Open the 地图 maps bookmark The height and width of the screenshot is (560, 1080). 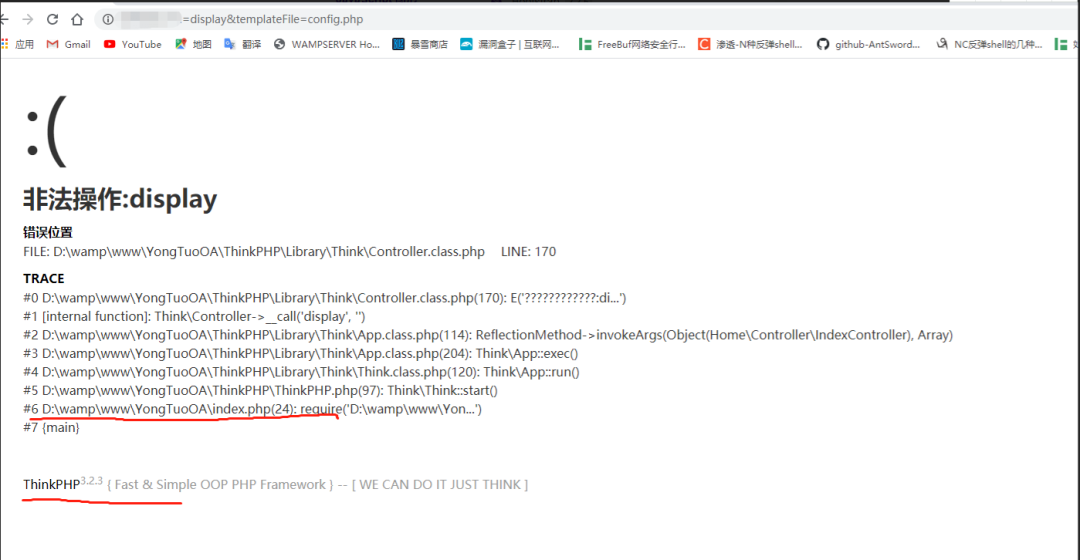tap(193, 44)
